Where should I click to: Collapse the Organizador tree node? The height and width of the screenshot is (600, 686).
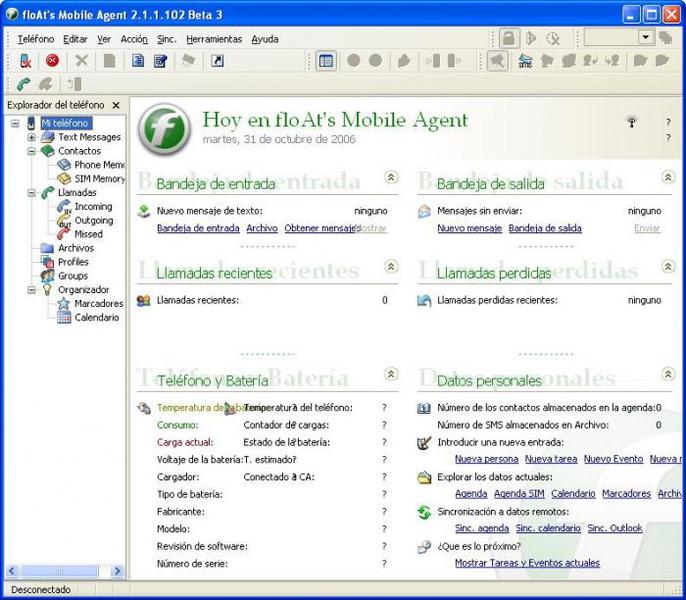pyautogui.click(x=32, y=290)
